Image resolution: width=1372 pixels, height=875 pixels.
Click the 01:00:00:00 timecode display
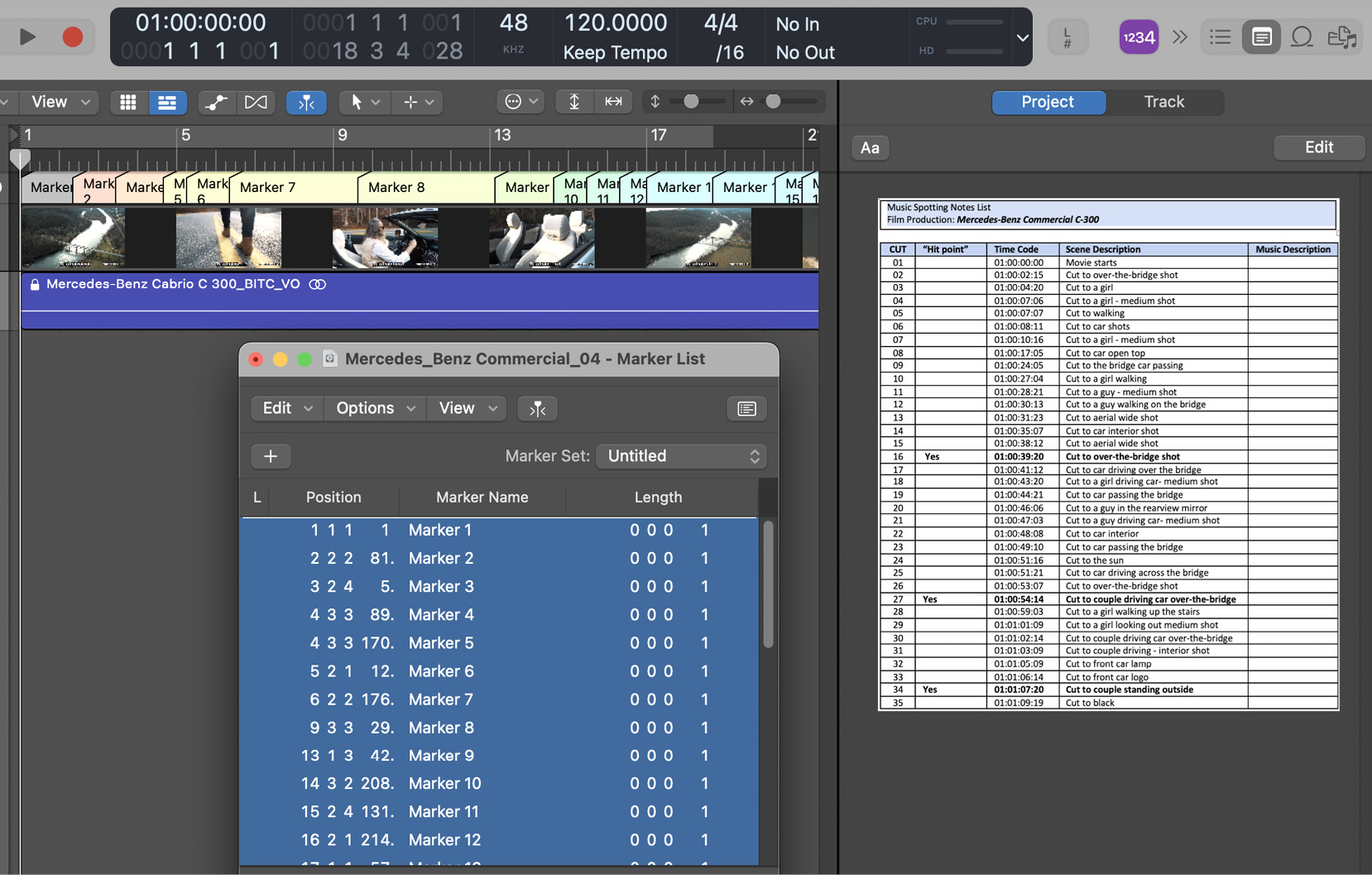200,22
